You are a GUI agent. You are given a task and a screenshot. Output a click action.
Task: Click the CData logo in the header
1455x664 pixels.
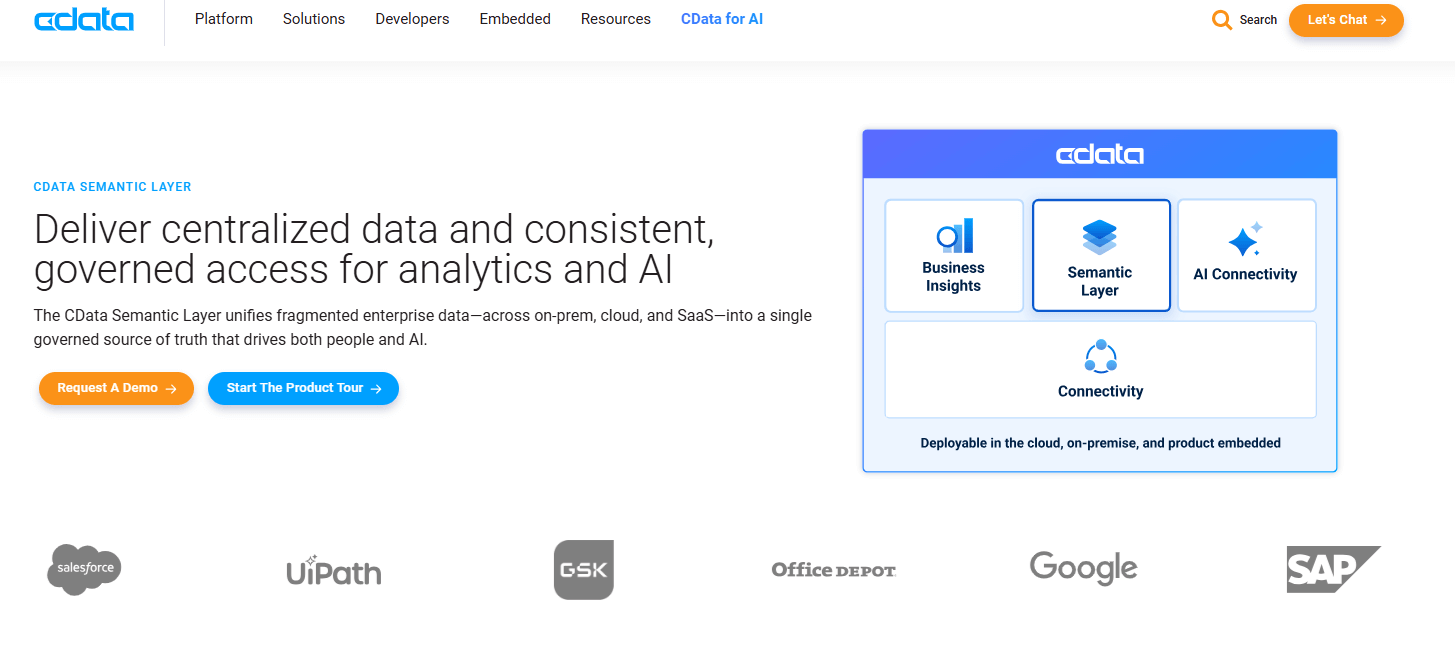click(84, 18)
